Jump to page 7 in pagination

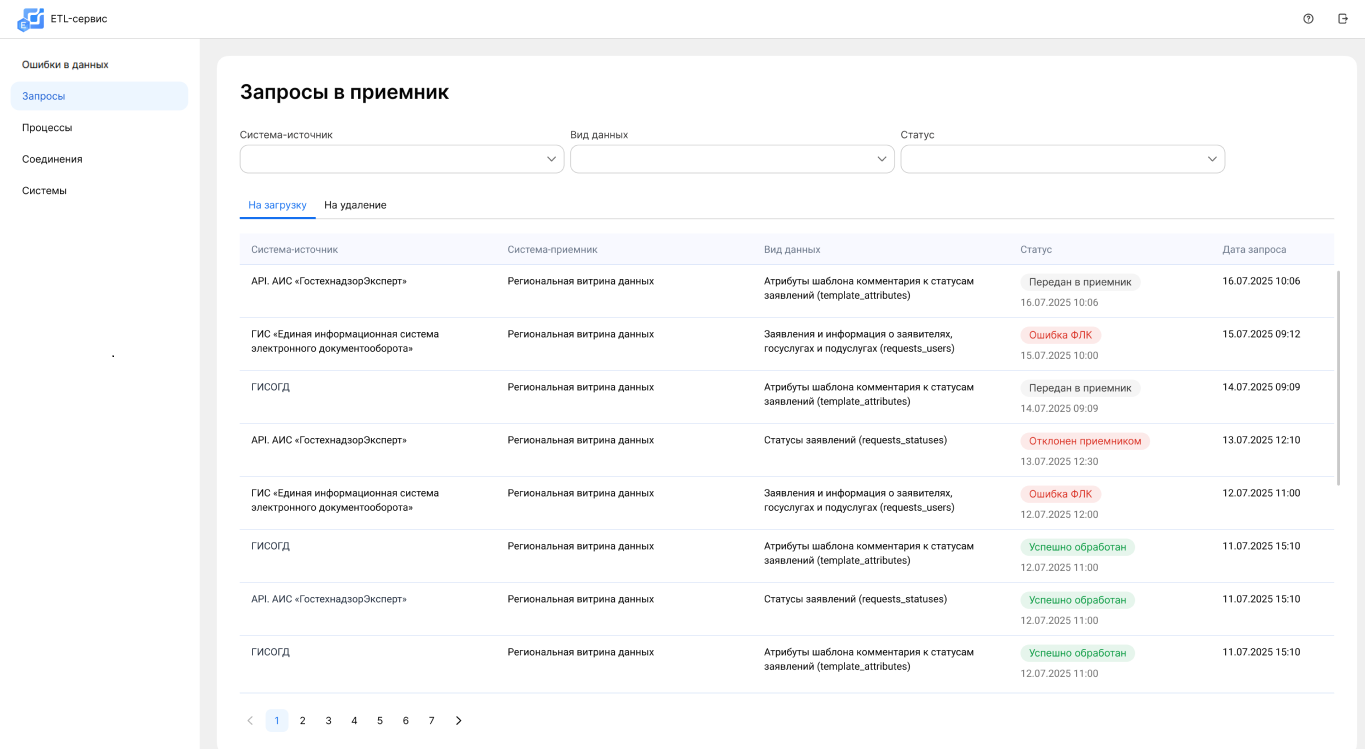[431, 720]
